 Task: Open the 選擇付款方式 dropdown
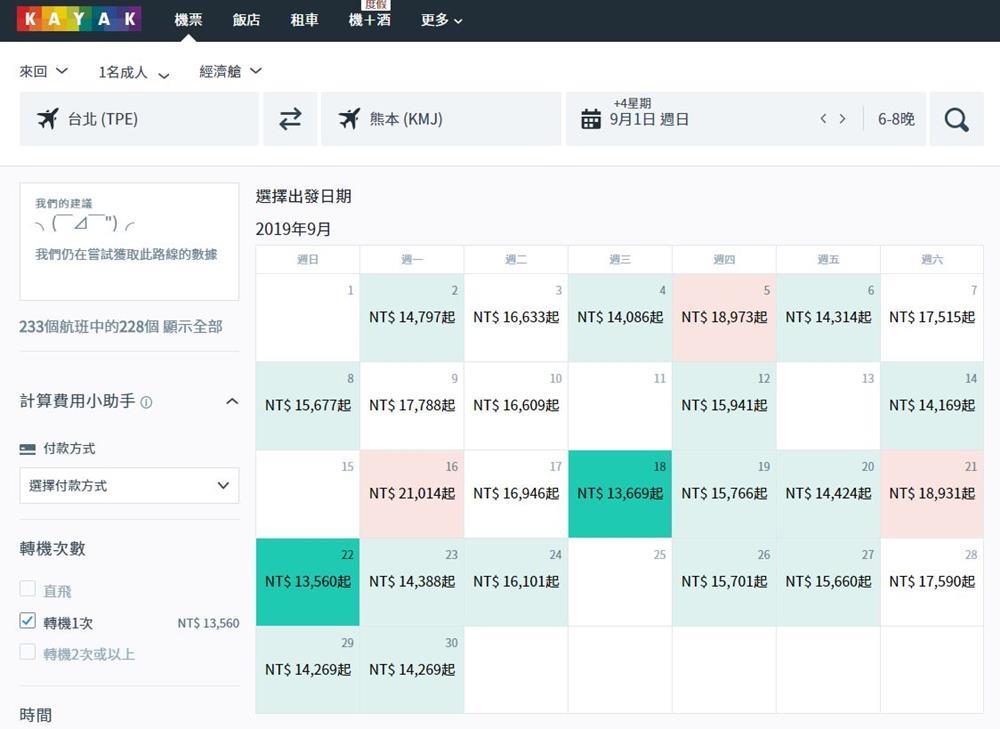coord(129,485)
